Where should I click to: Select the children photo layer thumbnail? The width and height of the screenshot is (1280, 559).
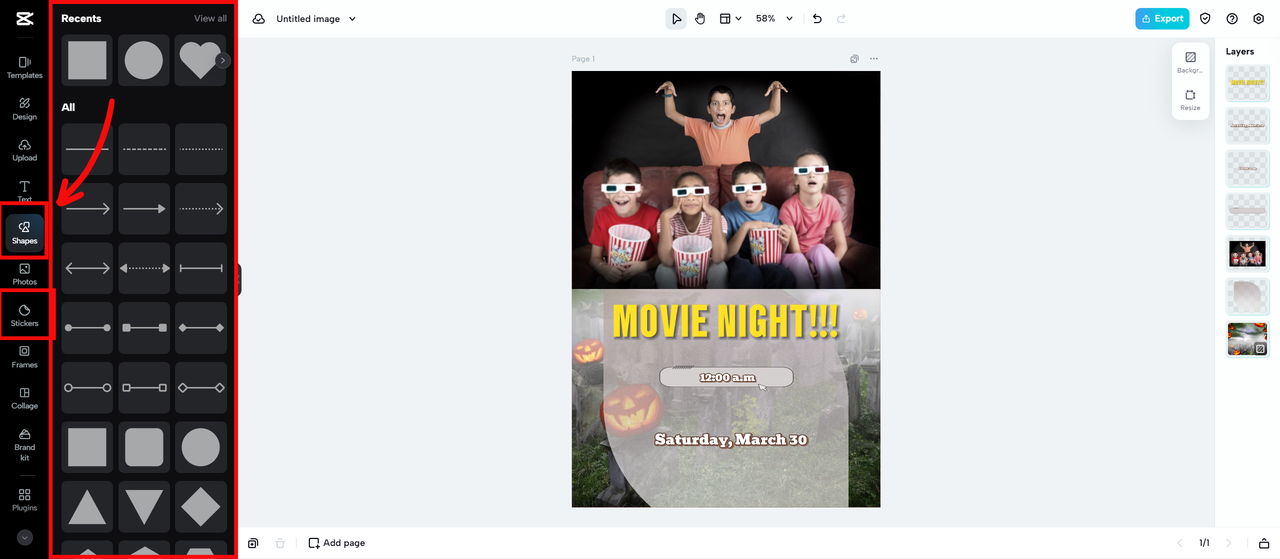1247,253
